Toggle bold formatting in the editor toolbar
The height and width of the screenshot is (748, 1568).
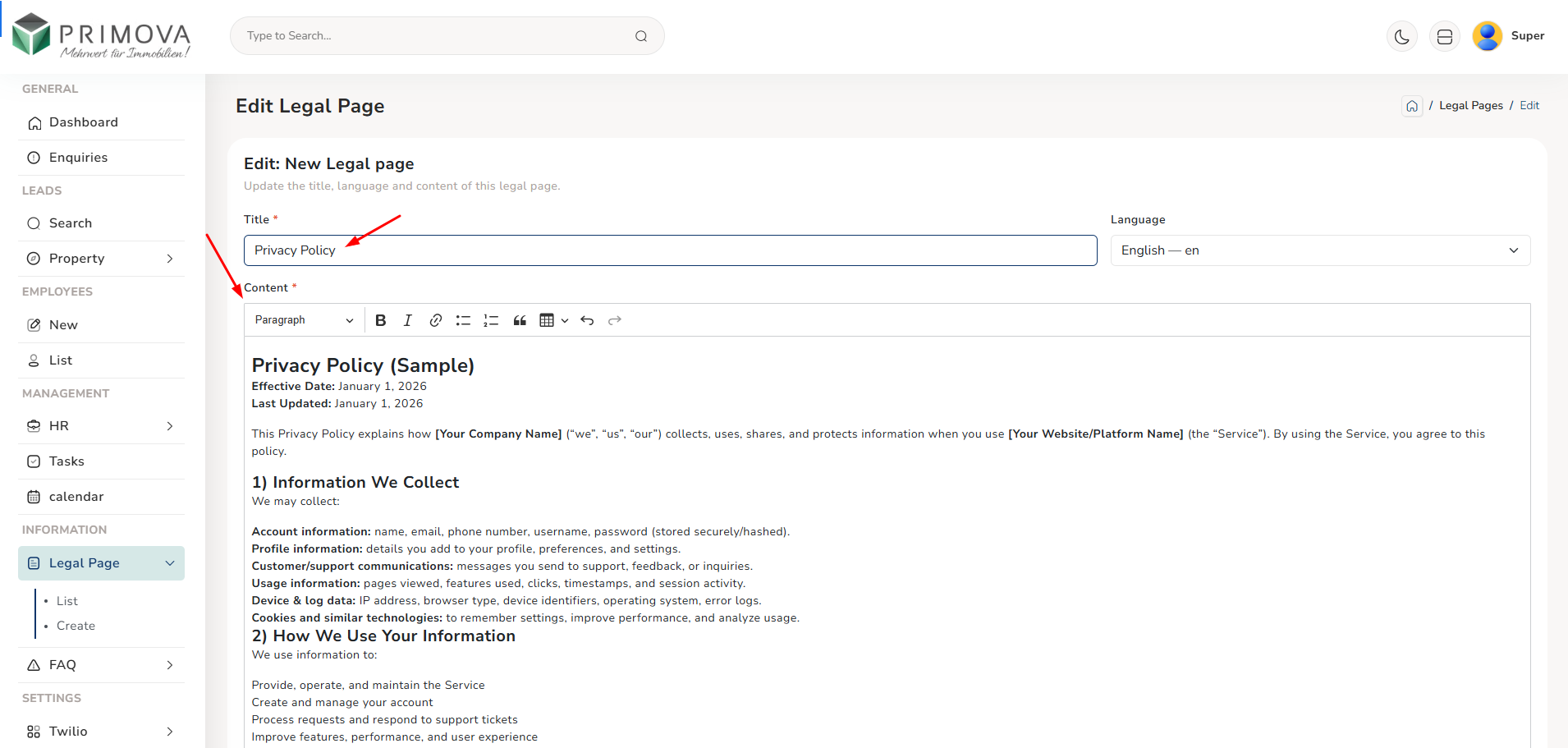380,320
